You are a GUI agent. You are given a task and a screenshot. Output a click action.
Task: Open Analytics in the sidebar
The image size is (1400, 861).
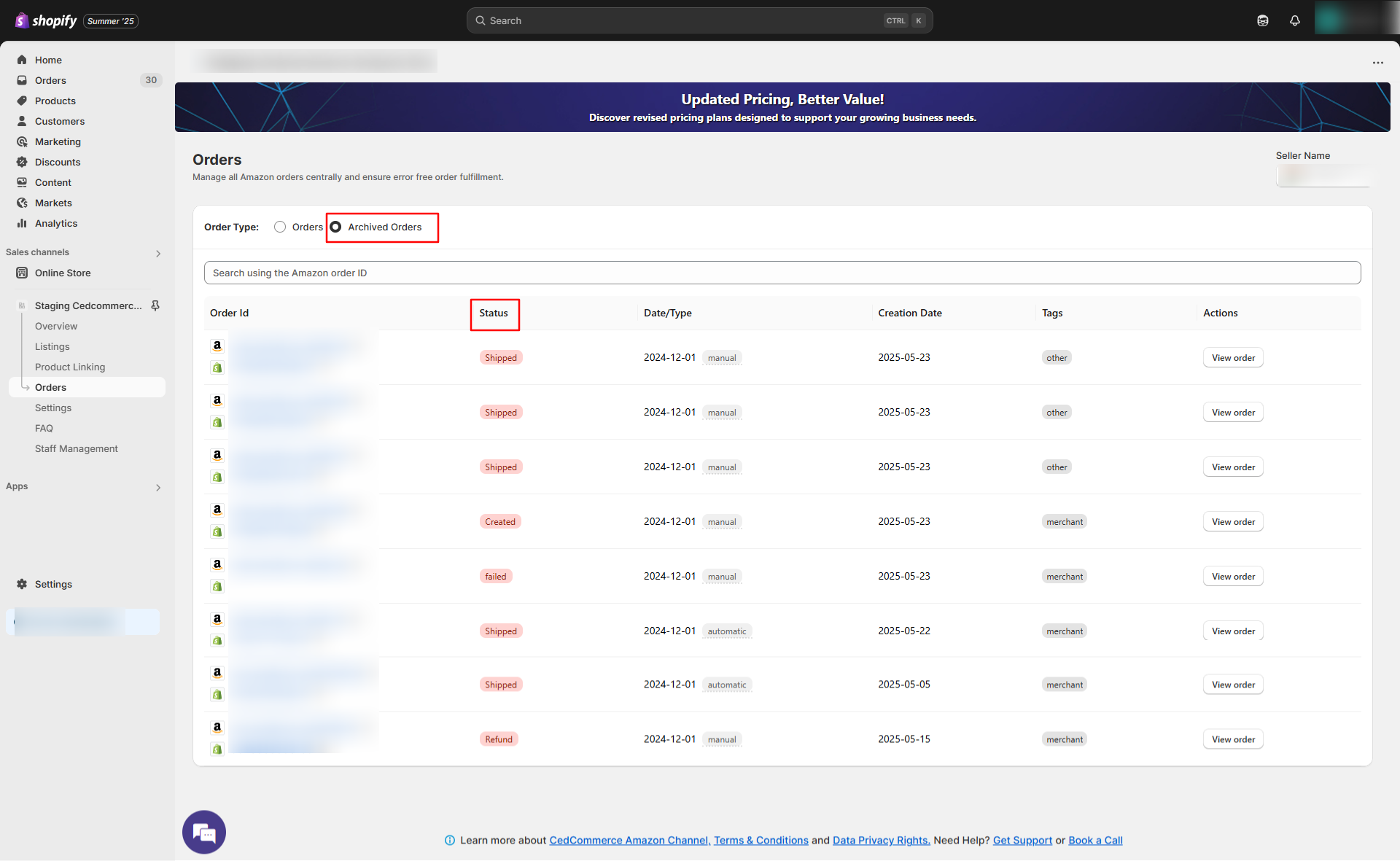pos(55,223)
